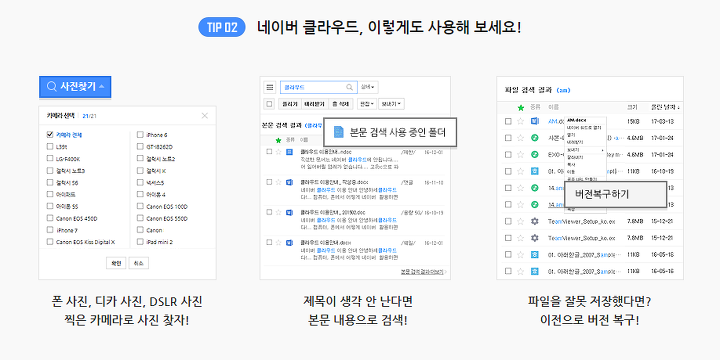Check the LG-F400K camera checkbox
This screenshot has width=720, height=360.
(x=50, y=158)
